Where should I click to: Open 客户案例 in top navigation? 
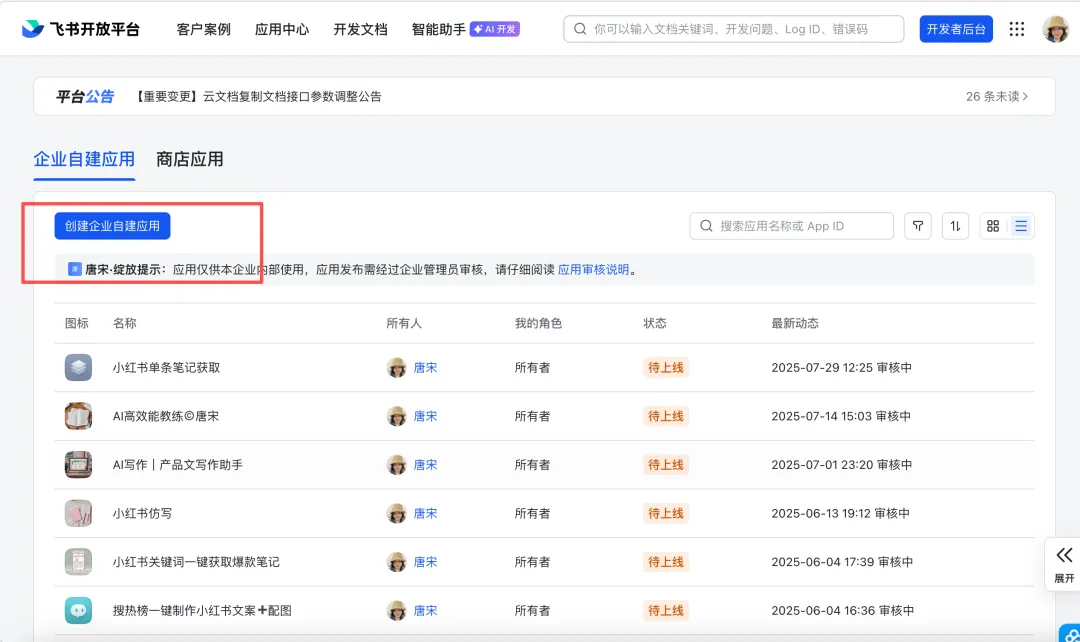tap(203, 30)
